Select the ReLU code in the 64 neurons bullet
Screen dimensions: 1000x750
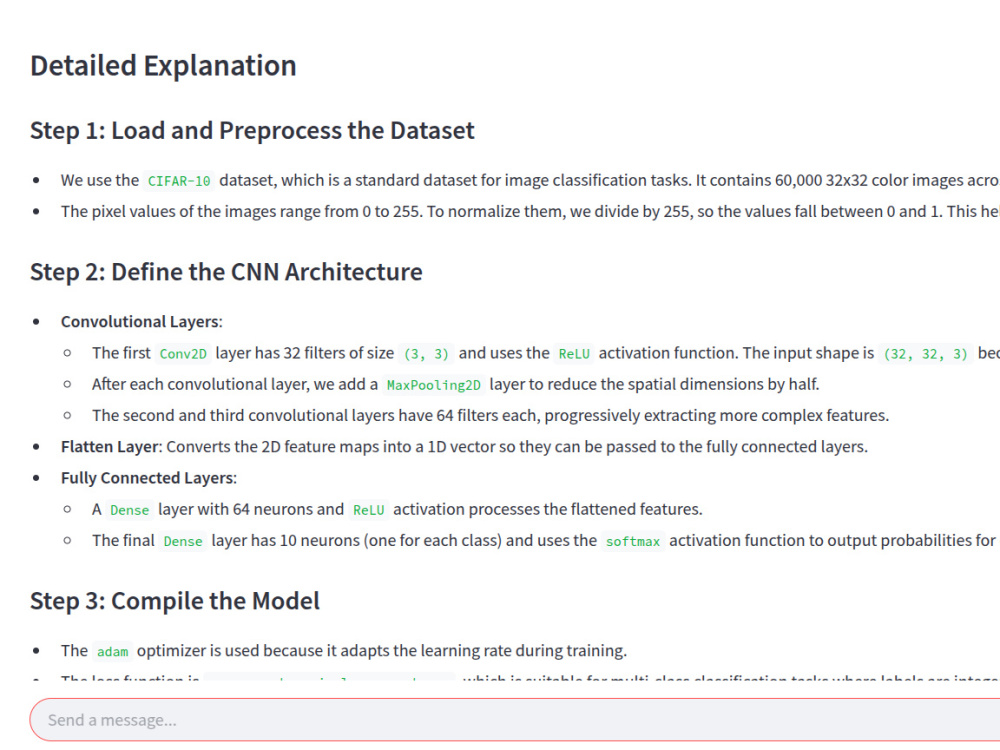coord(369,510)
